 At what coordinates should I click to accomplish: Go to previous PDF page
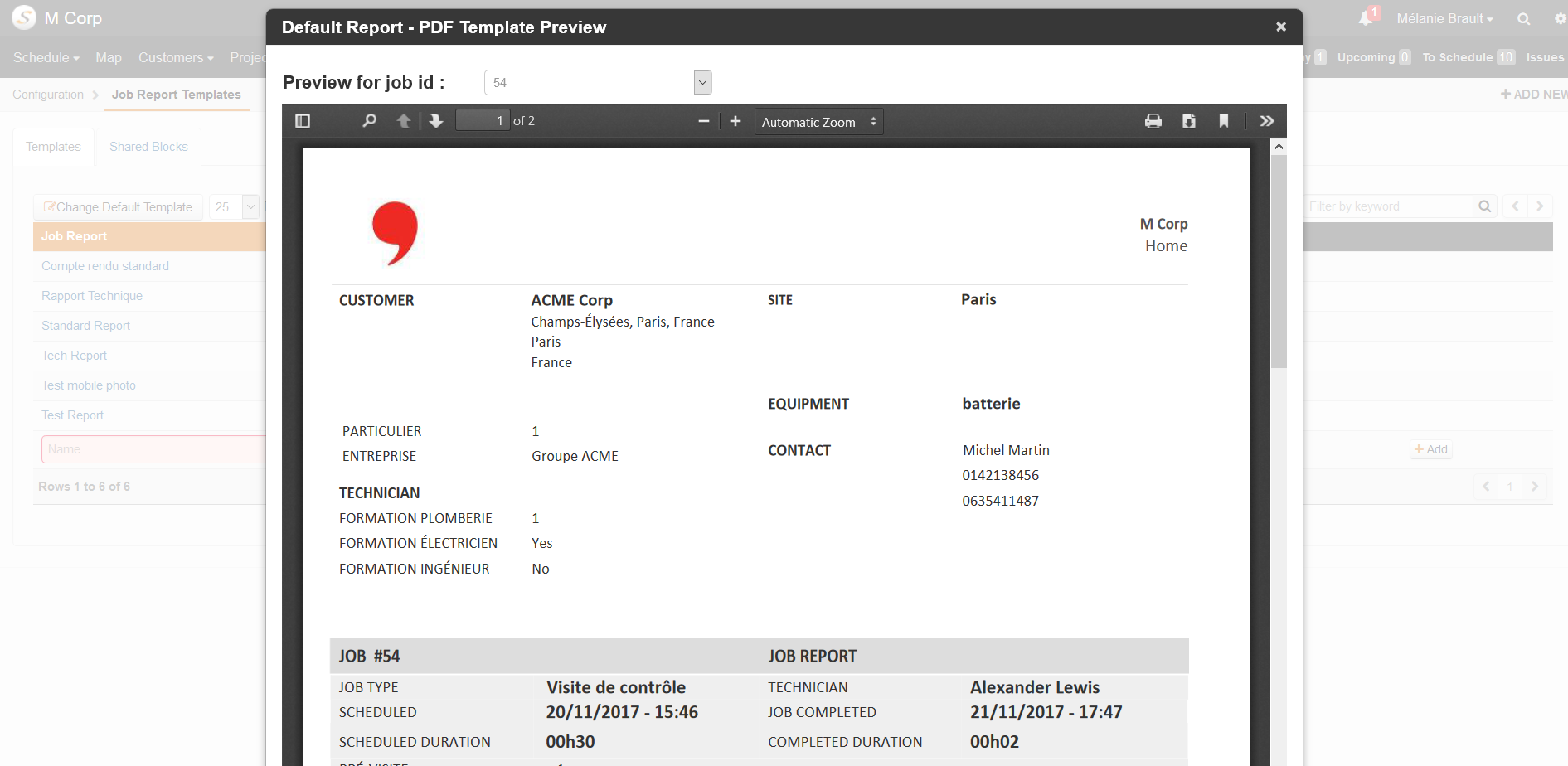click(x=404, y=121)
